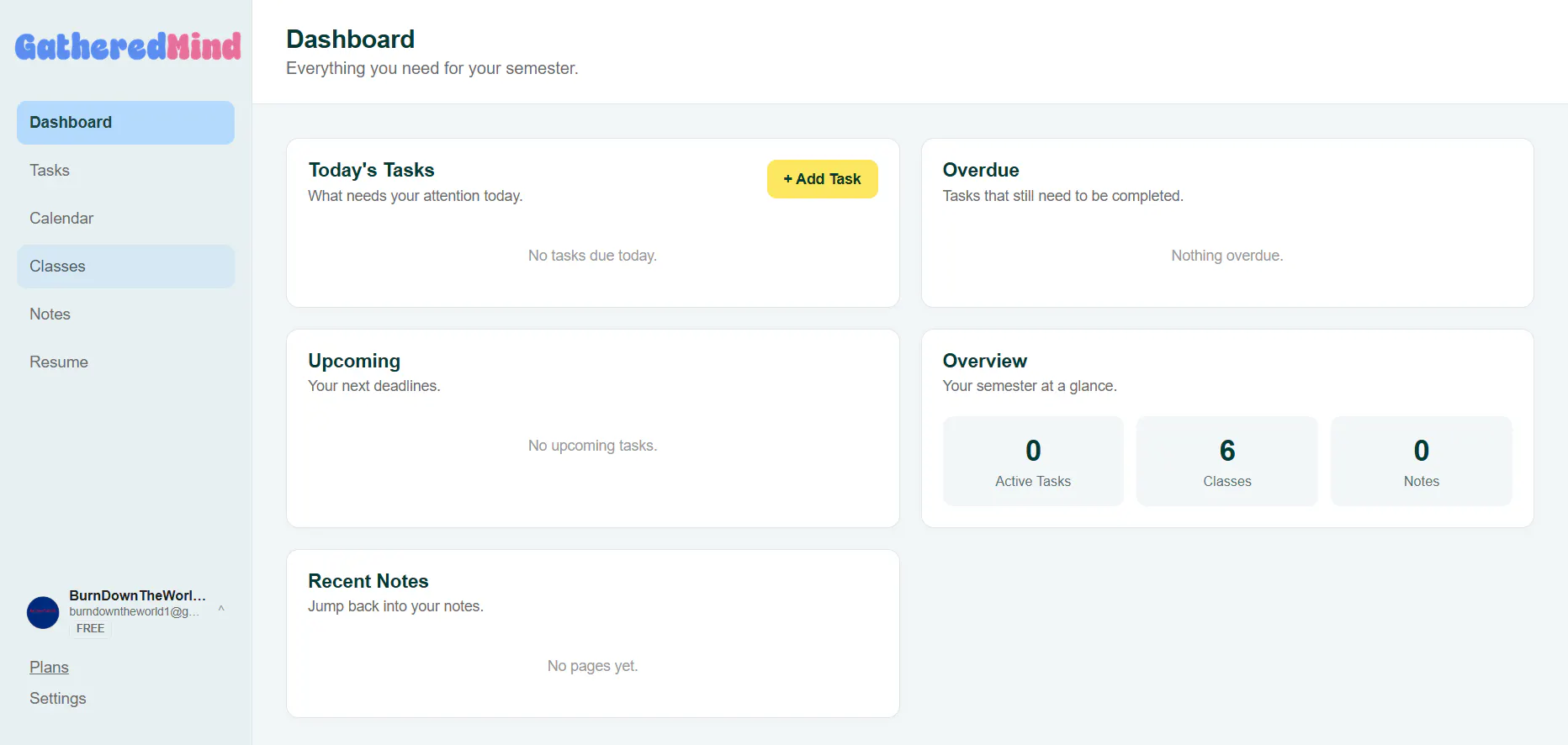Click 'Your next deadlines.' subtitle
Viewport: 1568px width, 745px height.
374,386
